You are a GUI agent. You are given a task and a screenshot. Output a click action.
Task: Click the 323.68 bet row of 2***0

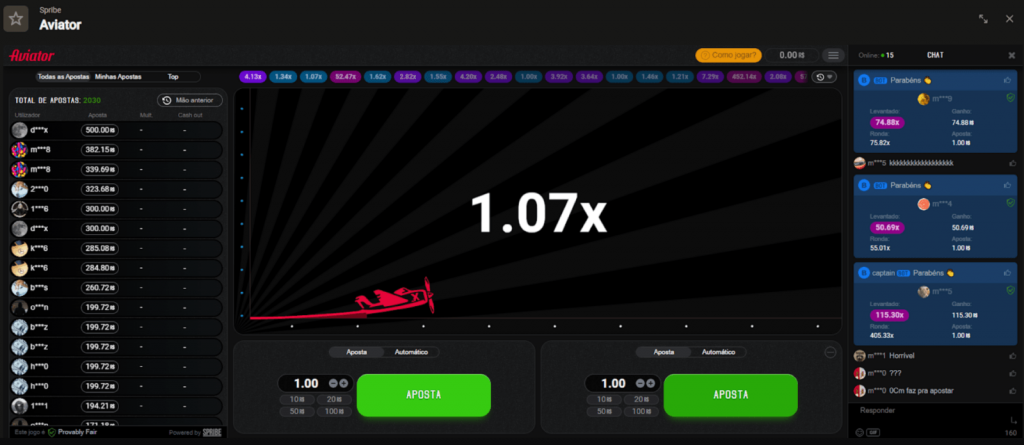pos(117,190)
